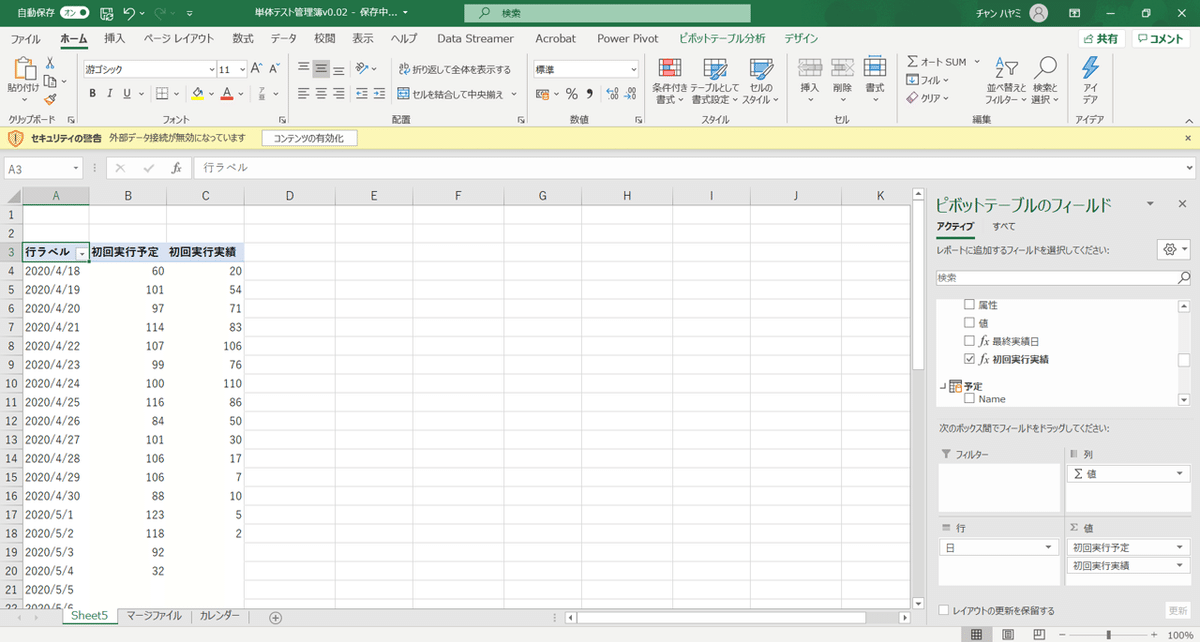Click the Fill (フィル) button
1200x642 pixels.
926,80
